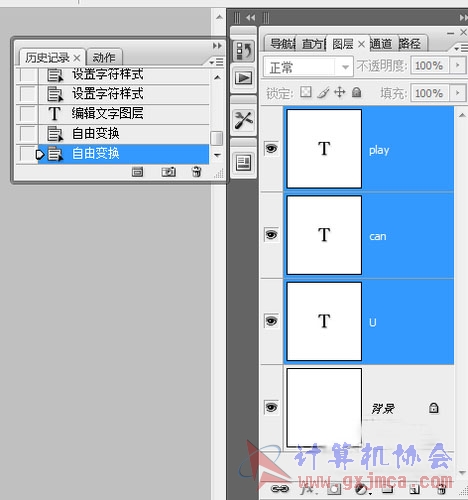Enable lock transparent pixels icon
468x500 pixels.
tap(306, 92)
